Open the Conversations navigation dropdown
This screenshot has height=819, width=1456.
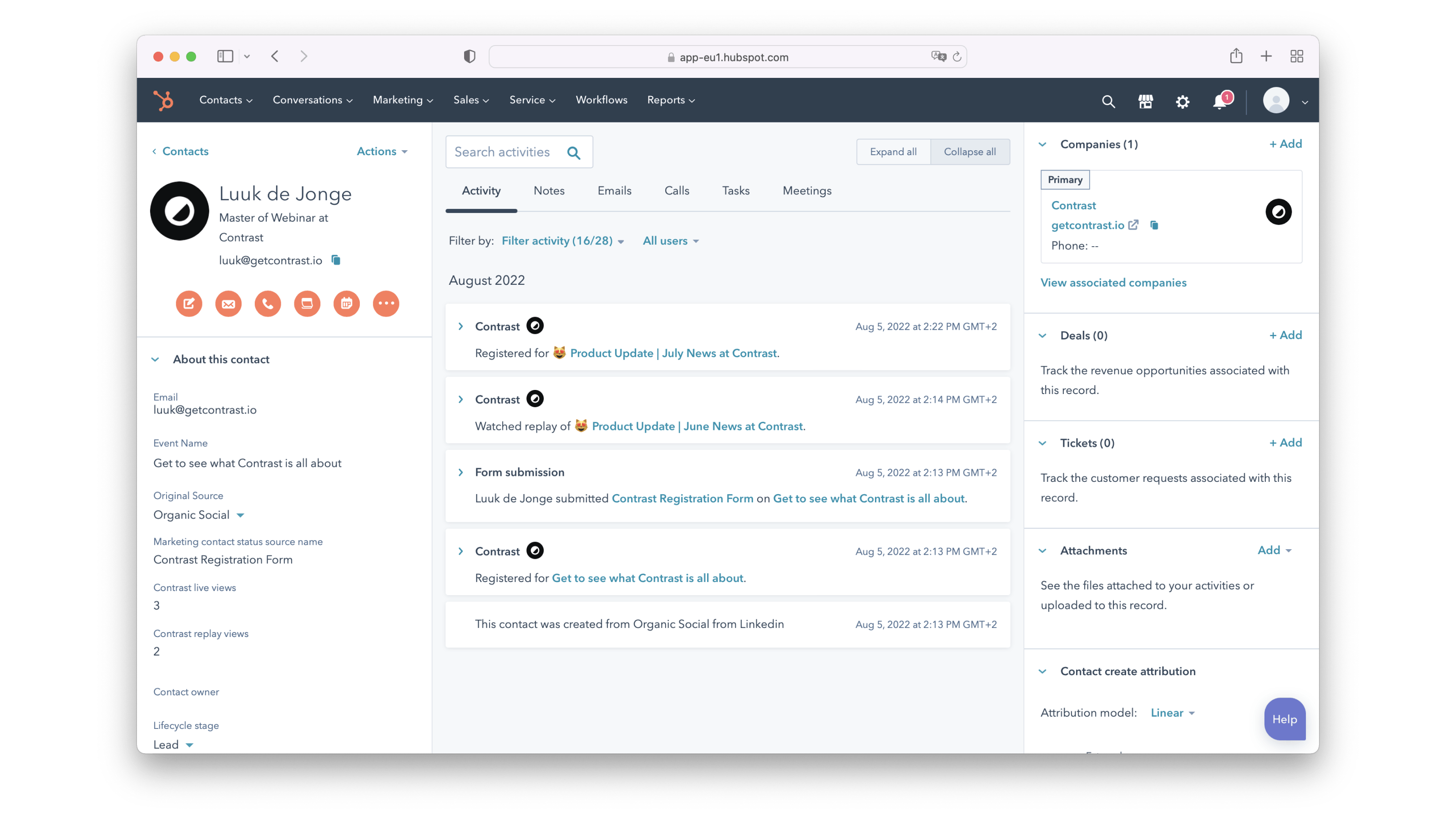(313, 100)
